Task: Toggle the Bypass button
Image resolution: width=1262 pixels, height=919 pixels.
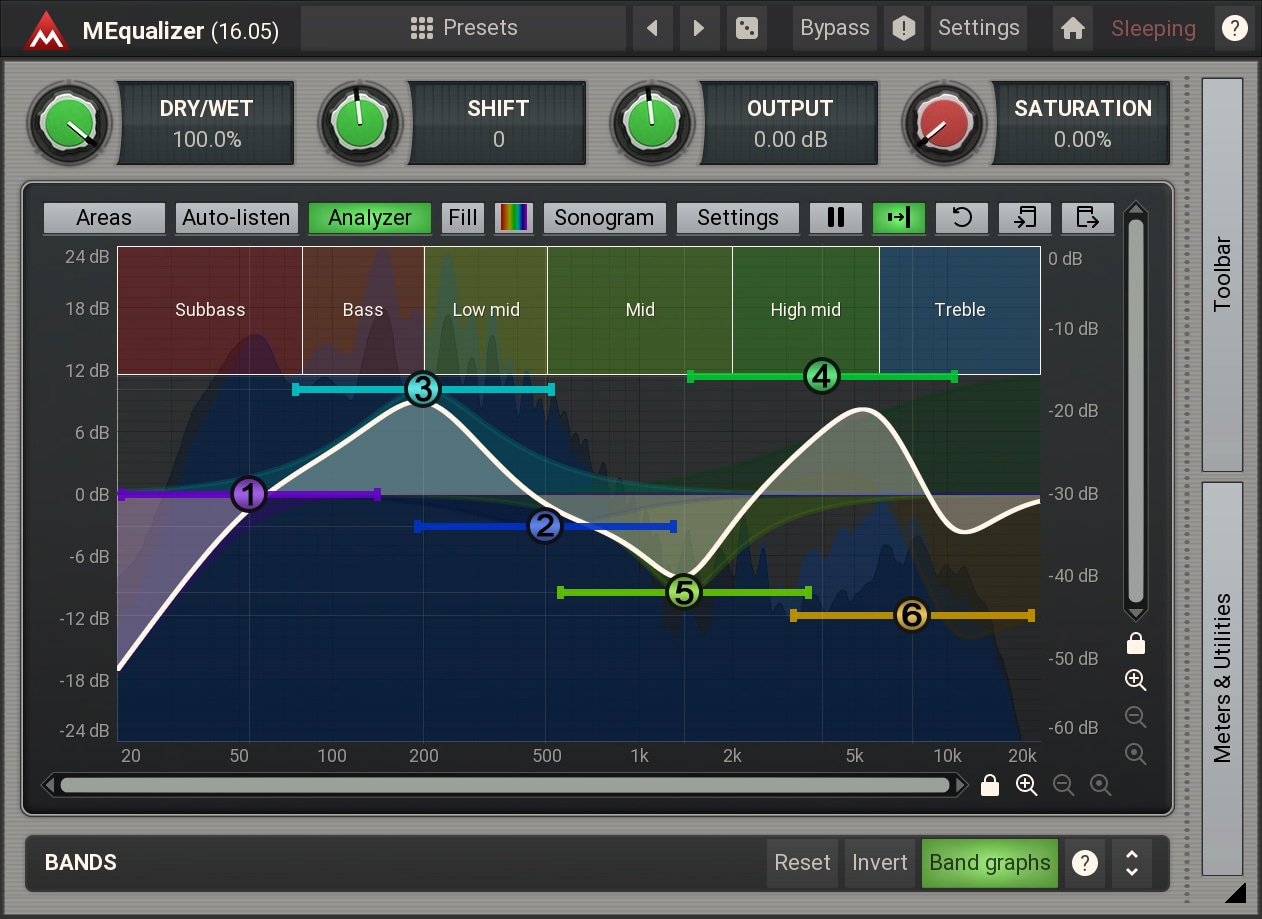Action: [835, 28]
